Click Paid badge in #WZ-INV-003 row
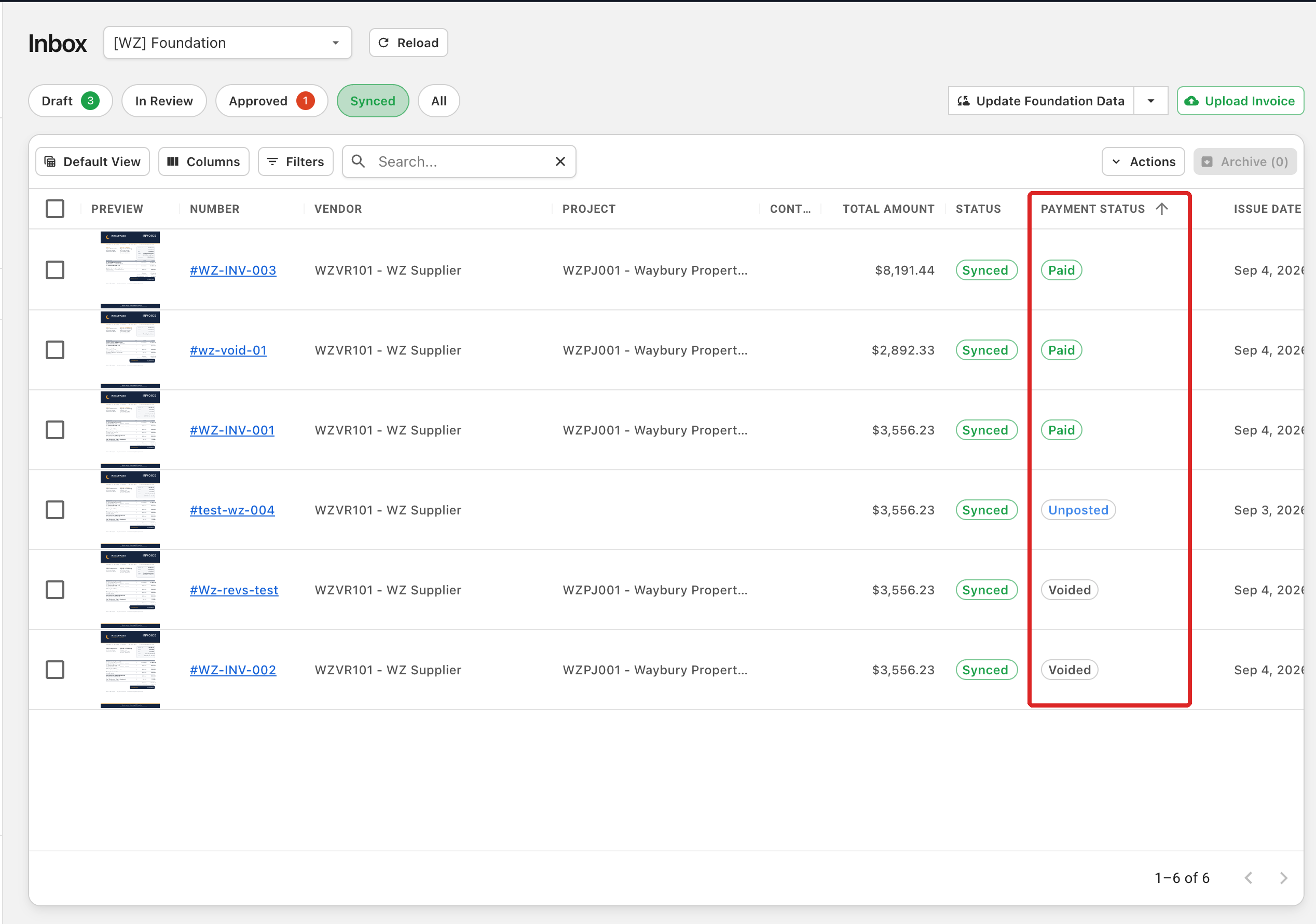Image resolution: width=1316 pixels, height=924 pixels. (x=1062, y=270)
